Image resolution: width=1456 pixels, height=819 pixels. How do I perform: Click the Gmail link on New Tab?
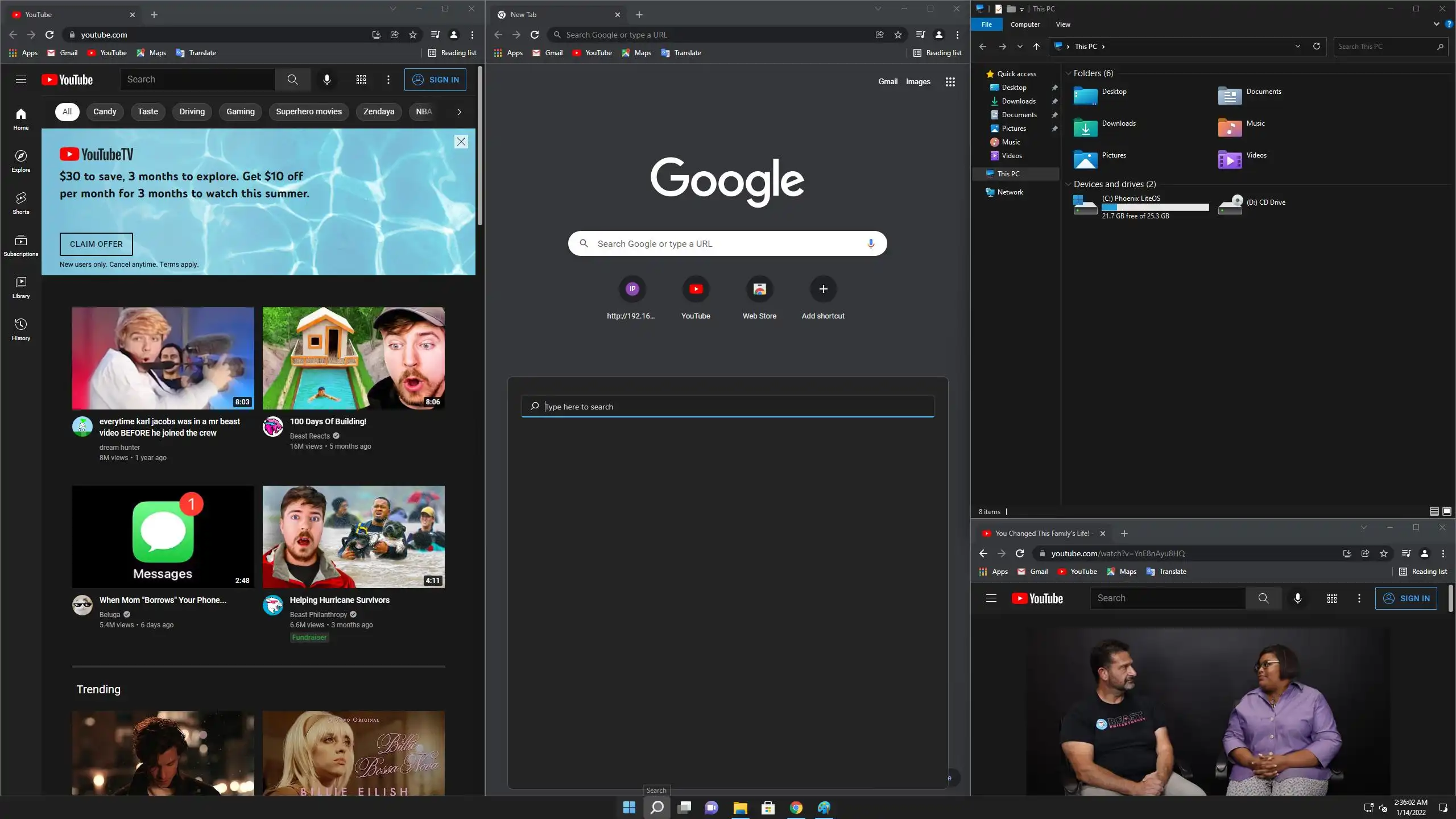[x=887, y=82]
